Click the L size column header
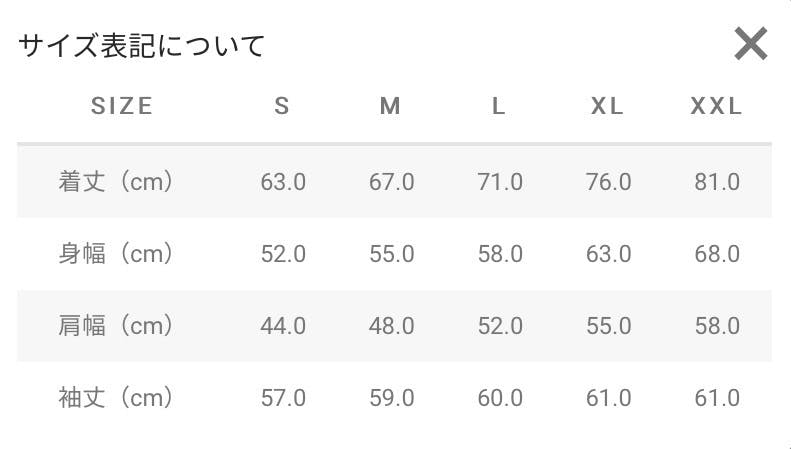The width and height of the screenshot is (791, 449). click(x=499, y=106)
